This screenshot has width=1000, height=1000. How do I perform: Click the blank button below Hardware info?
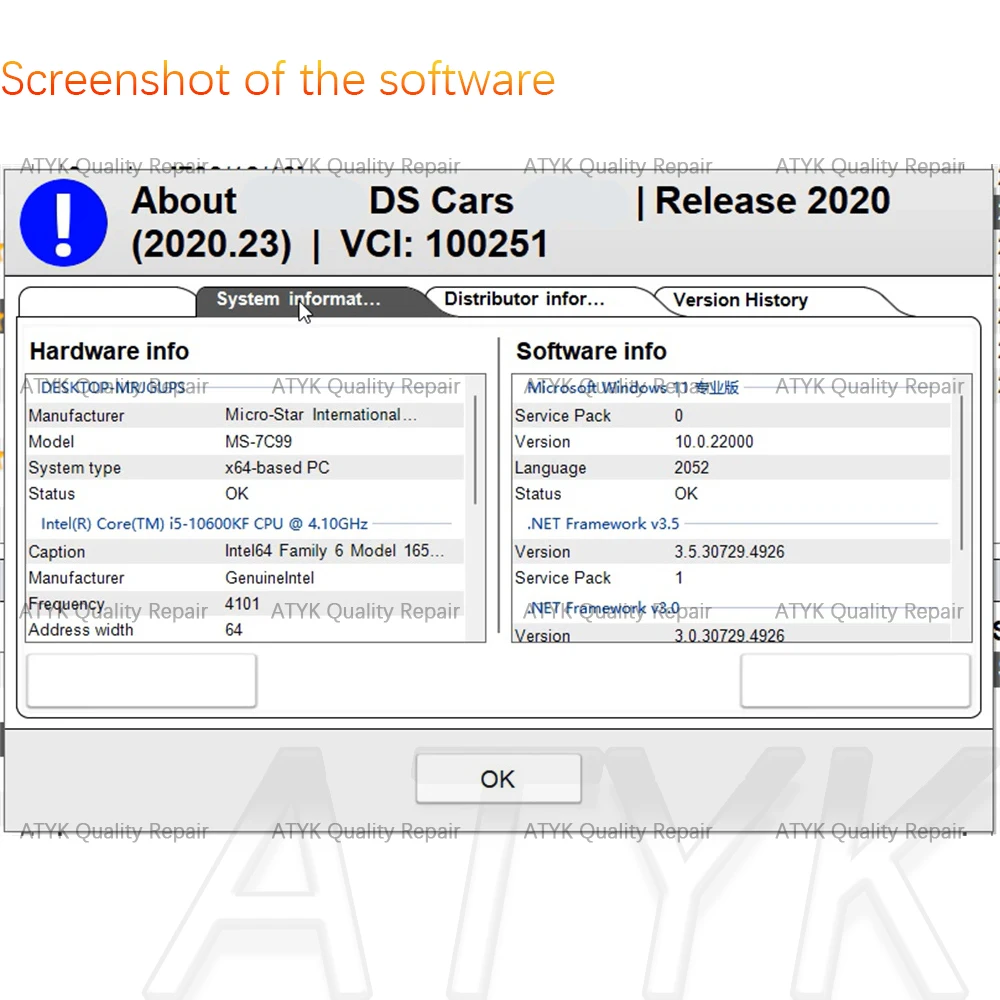(x=142, y=680)
